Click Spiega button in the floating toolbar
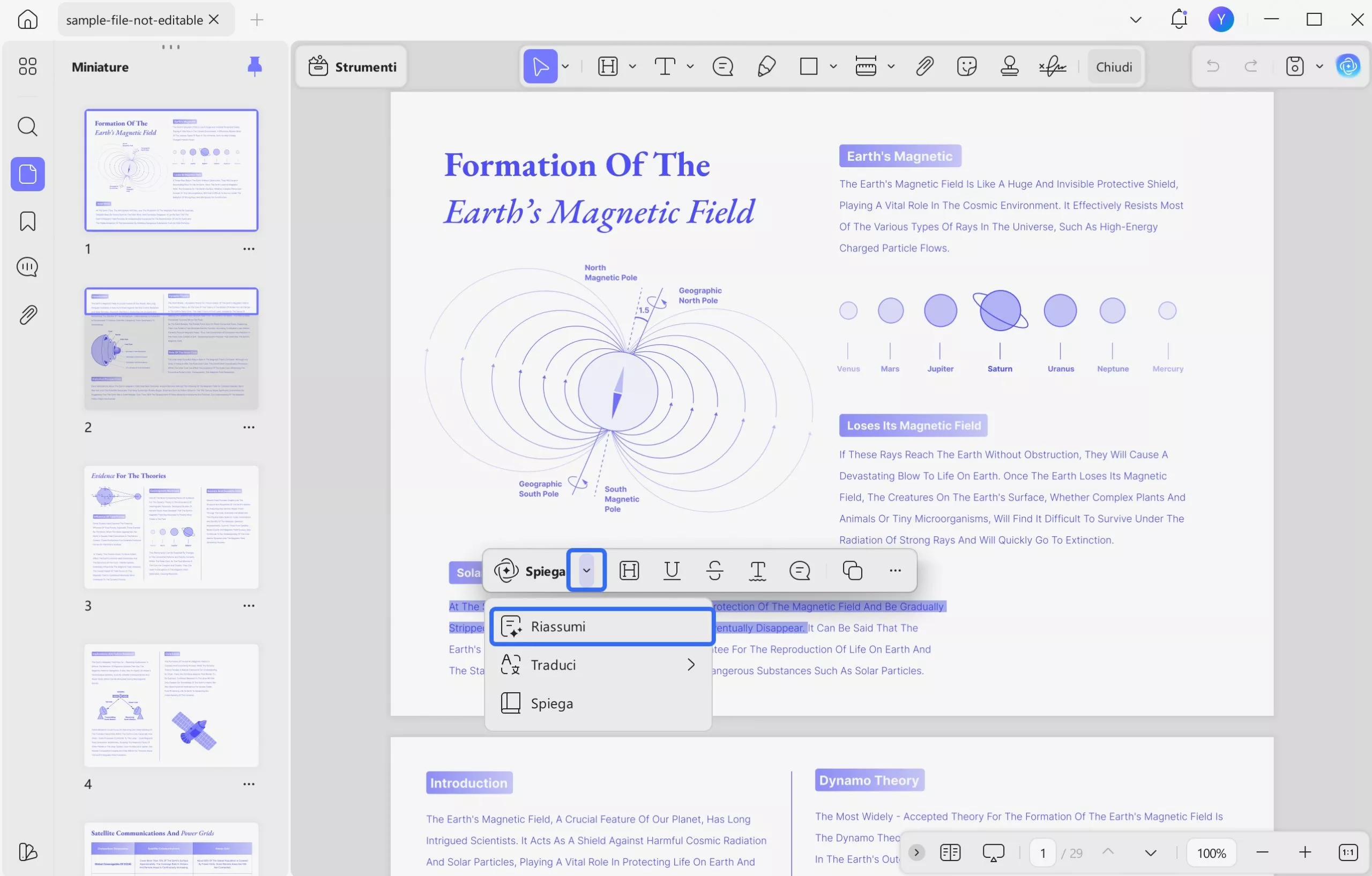 (530, 571)
